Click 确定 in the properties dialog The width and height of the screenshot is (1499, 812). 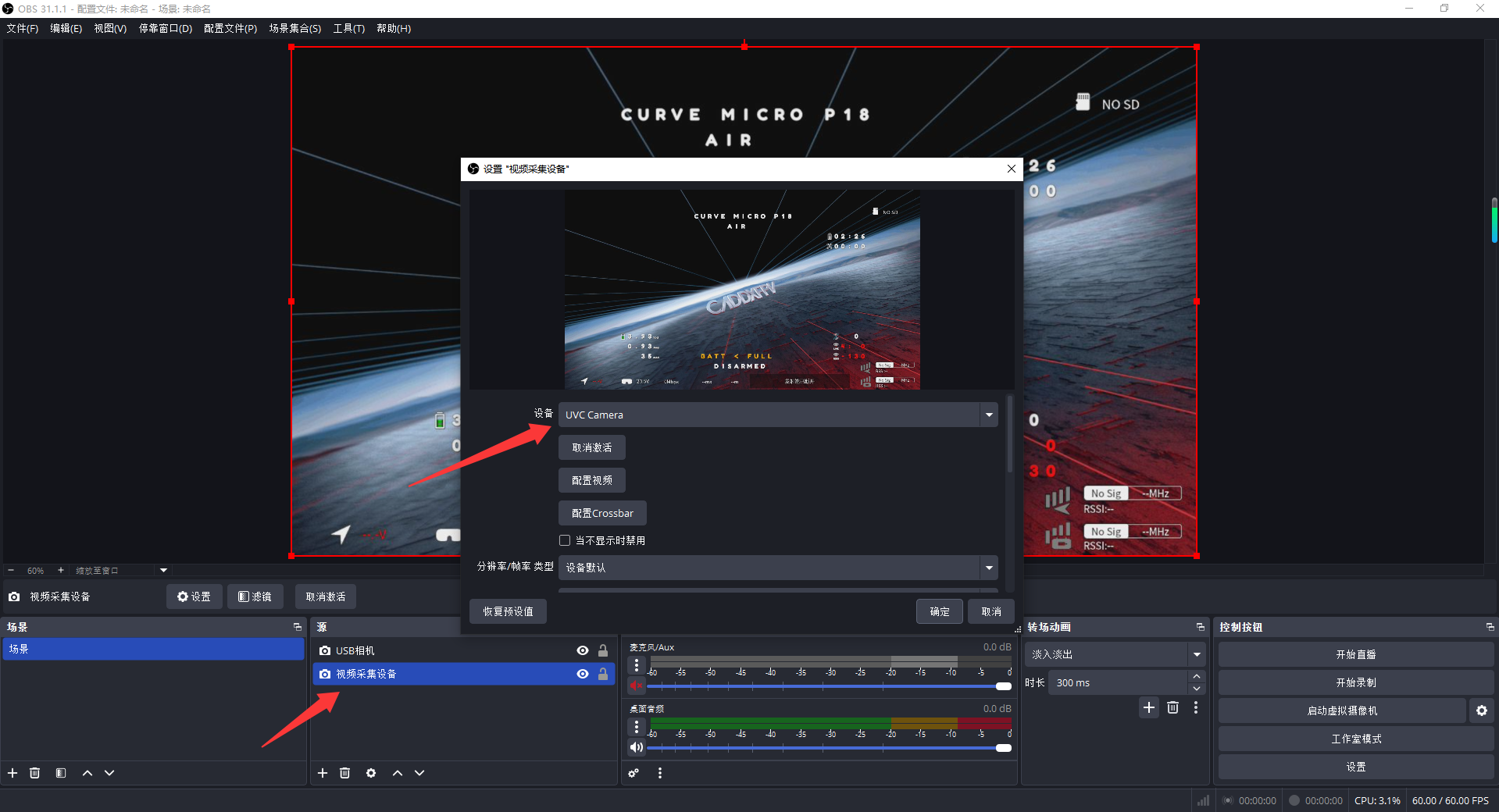[940, 611]
